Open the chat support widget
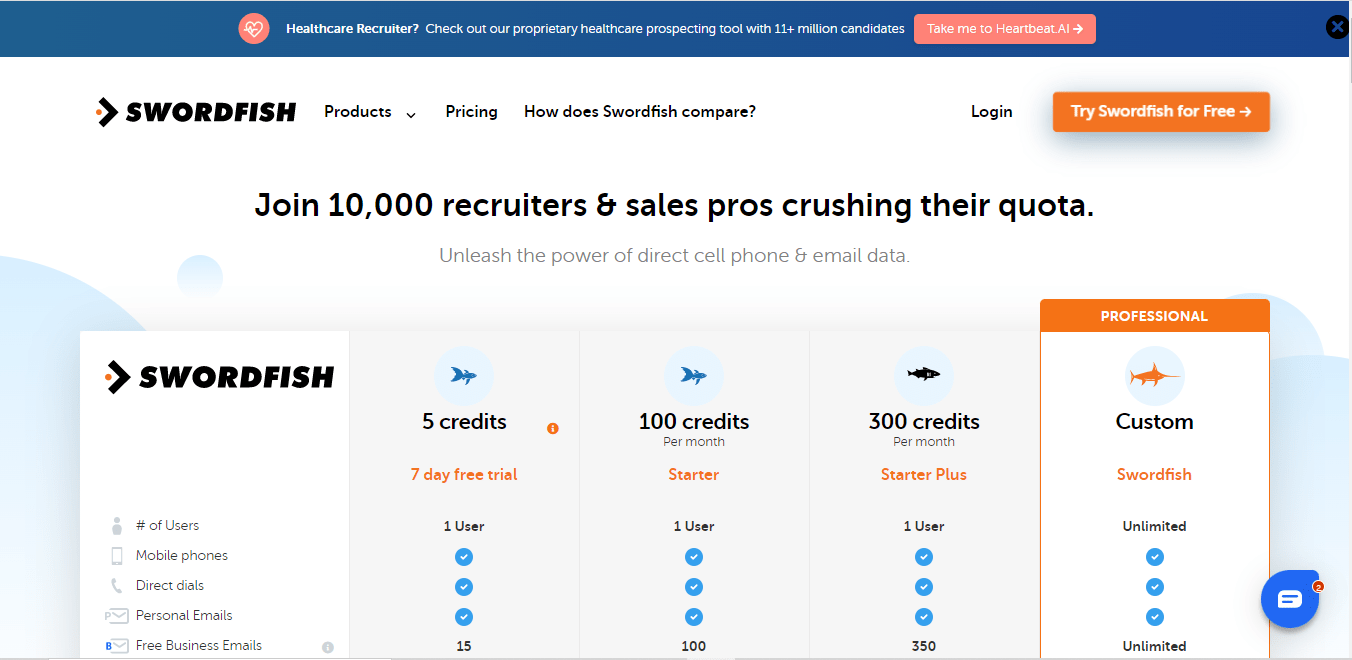The width and height of the screenshot is (1352, 660). click(x=1289, y=599)
